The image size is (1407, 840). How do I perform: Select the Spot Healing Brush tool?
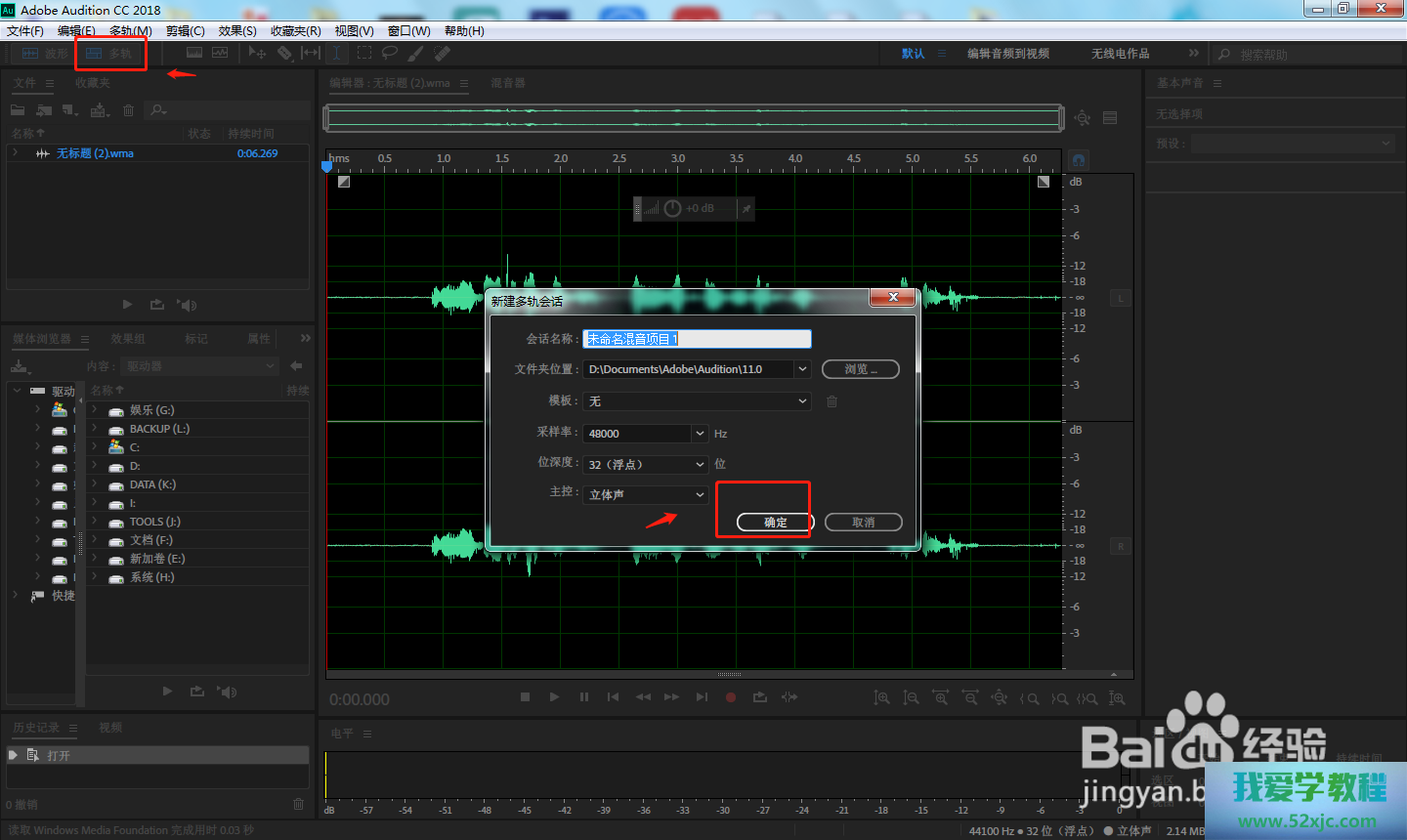pos(443,53)
